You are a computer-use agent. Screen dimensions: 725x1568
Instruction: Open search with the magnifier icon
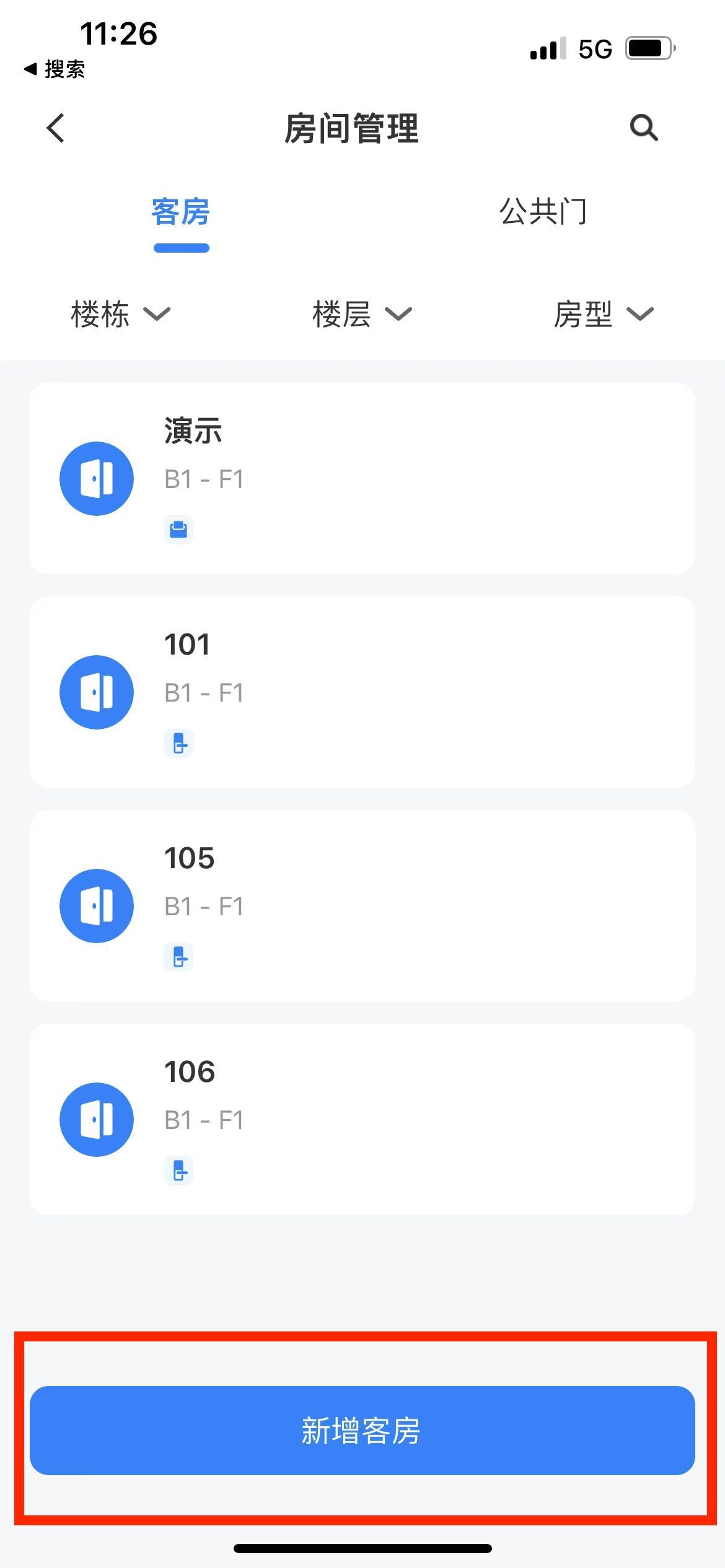(x=643, y=128)
